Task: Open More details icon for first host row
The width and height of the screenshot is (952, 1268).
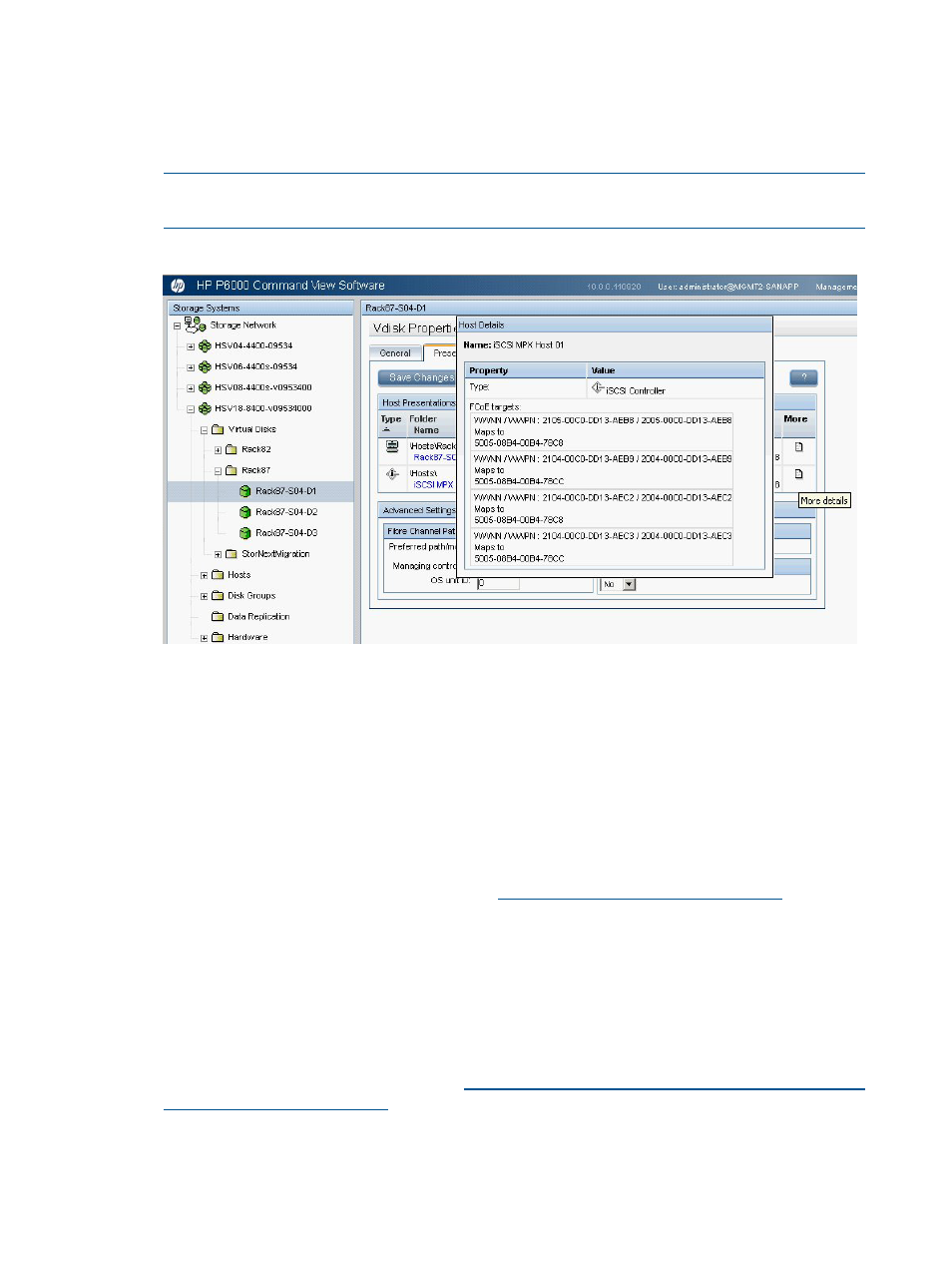Action: point(798,447)
